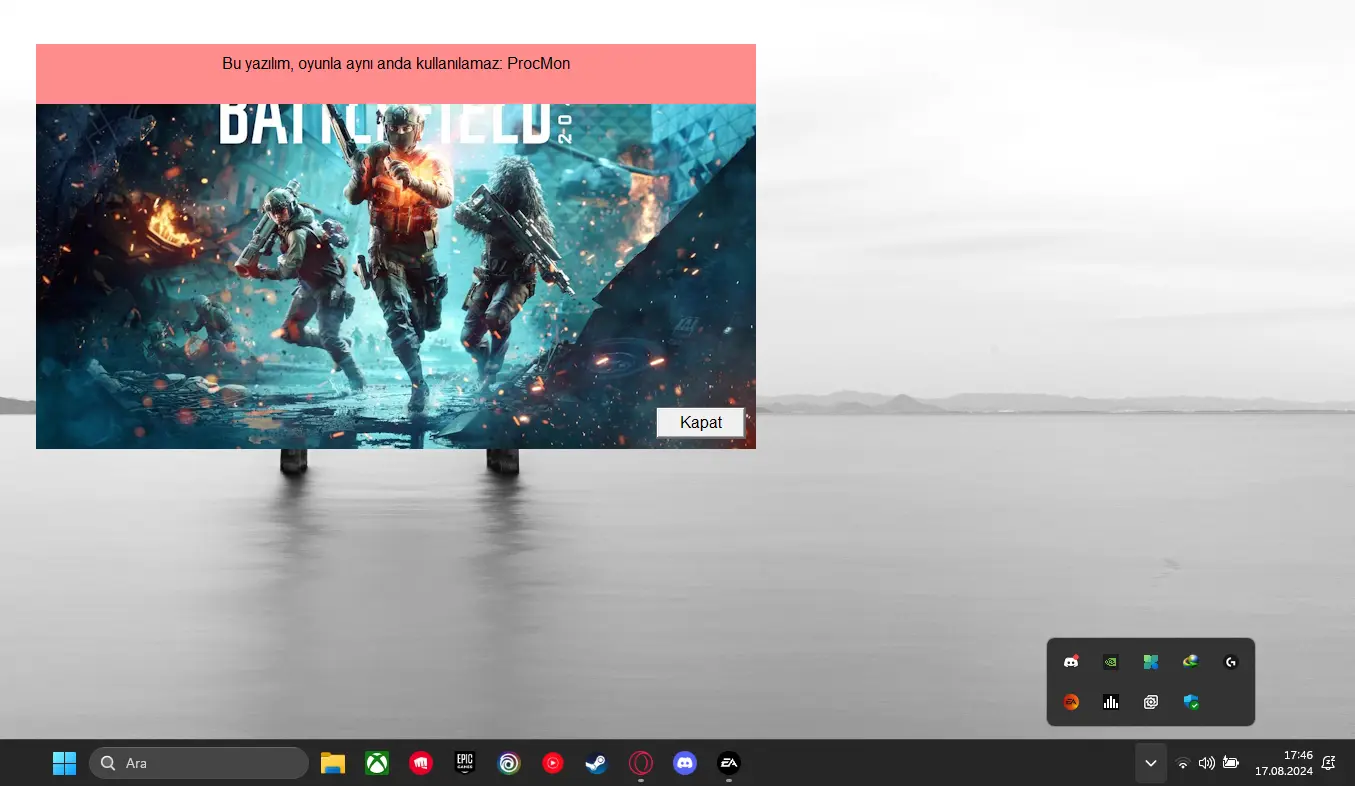Open Discord from the tray overflow
The height and width of the screenshot is (786, 1355).
[1071, 662]
